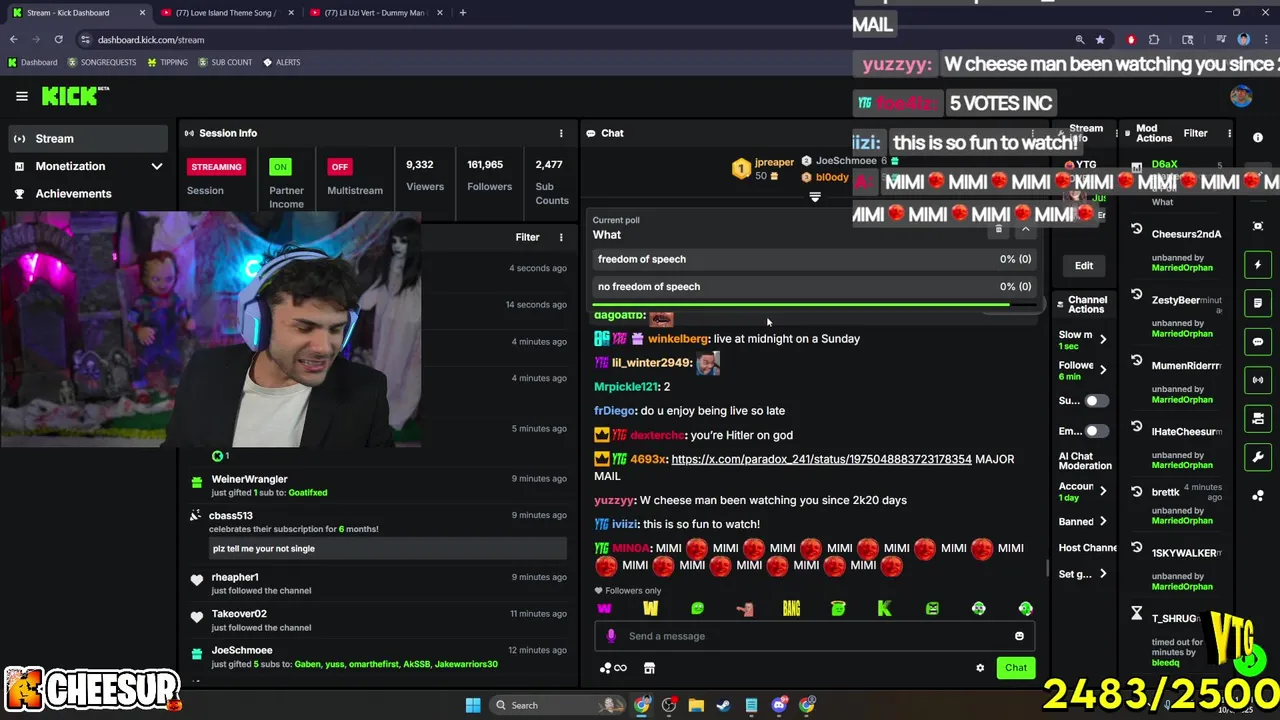Open the ALERTS bookmark
Screen dimensions: 1280x720
click(281, 62)
